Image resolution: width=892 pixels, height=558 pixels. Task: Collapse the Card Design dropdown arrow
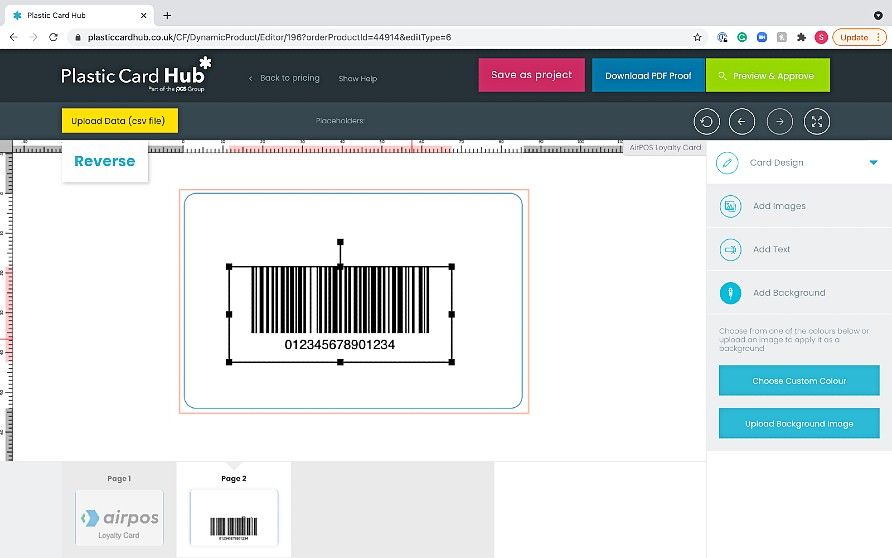[x=873, y=163]
